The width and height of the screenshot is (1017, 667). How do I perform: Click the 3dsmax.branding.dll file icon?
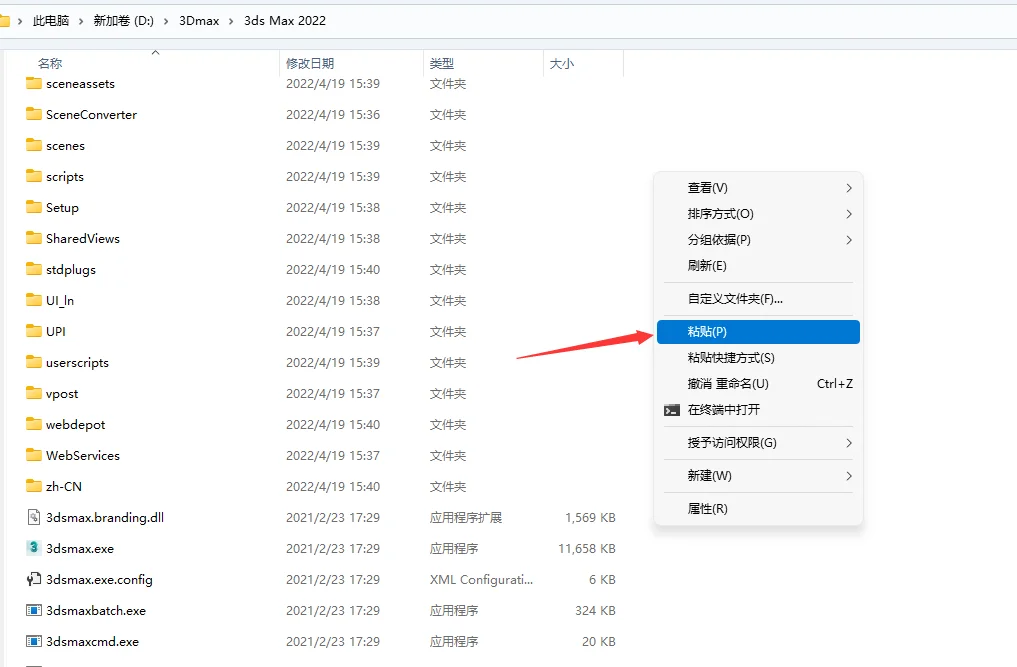(x=34, y=517)
